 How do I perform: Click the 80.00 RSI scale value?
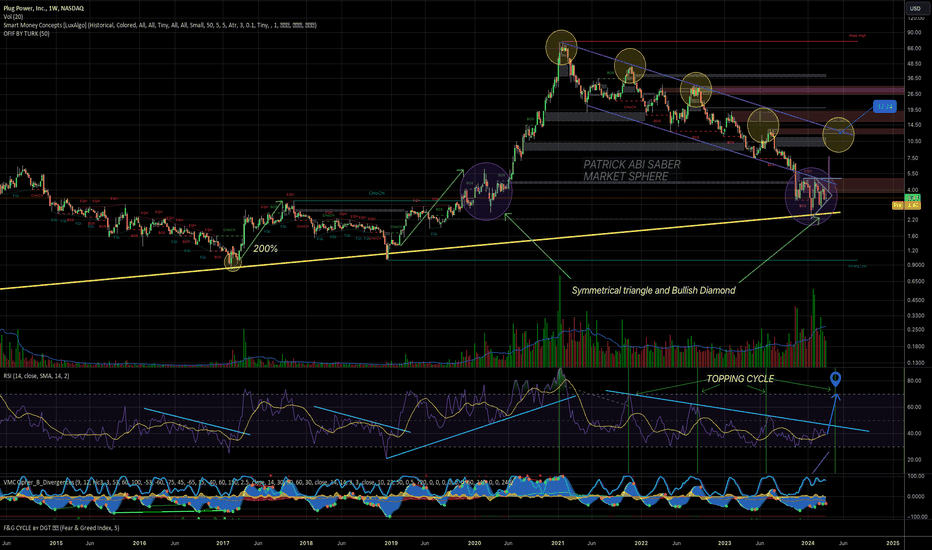[x=914, y=381]
